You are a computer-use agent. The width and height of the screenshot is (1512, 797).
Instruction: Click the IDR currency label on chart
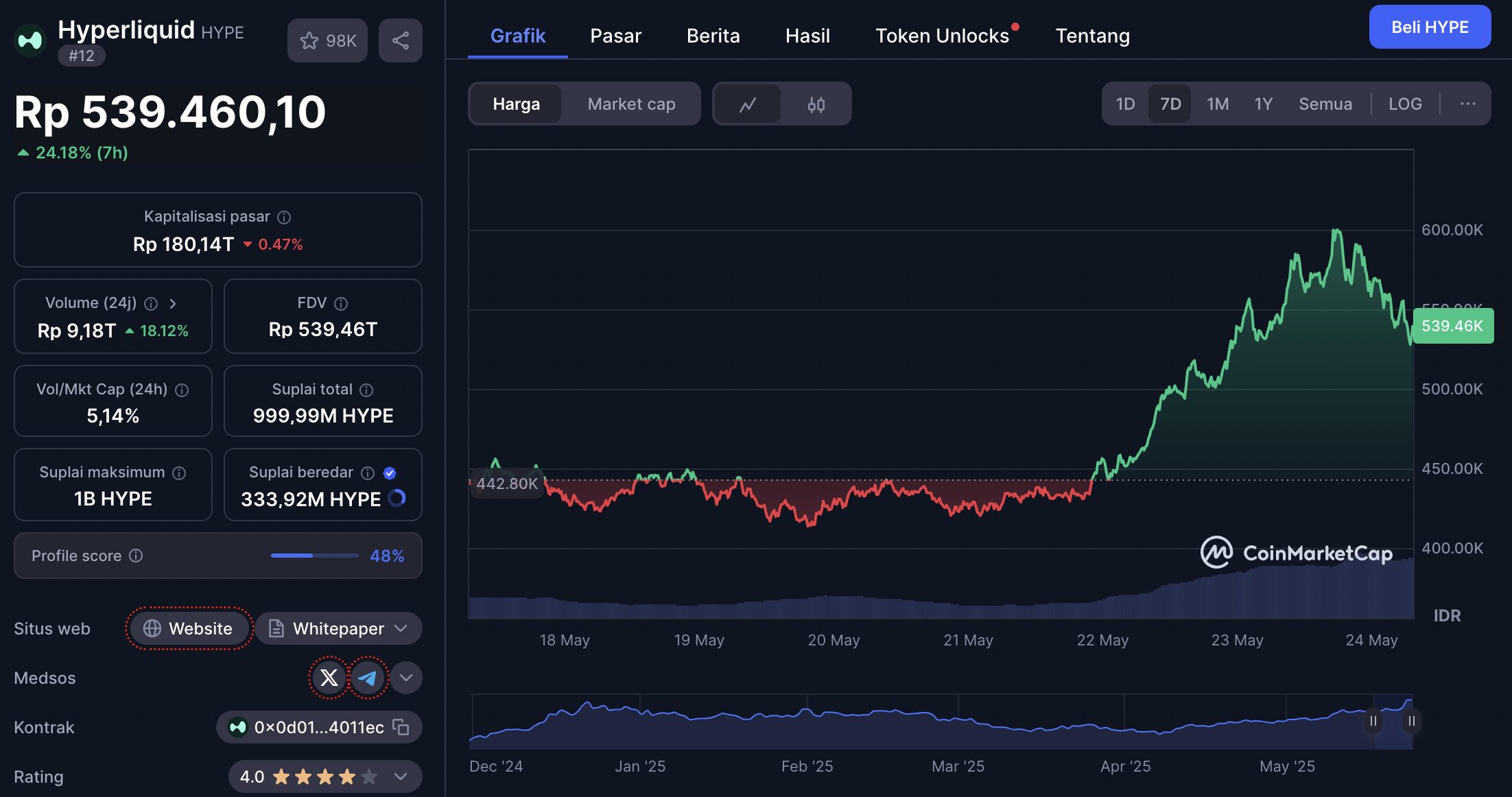pyautogui.click(x=1447, y=616)
